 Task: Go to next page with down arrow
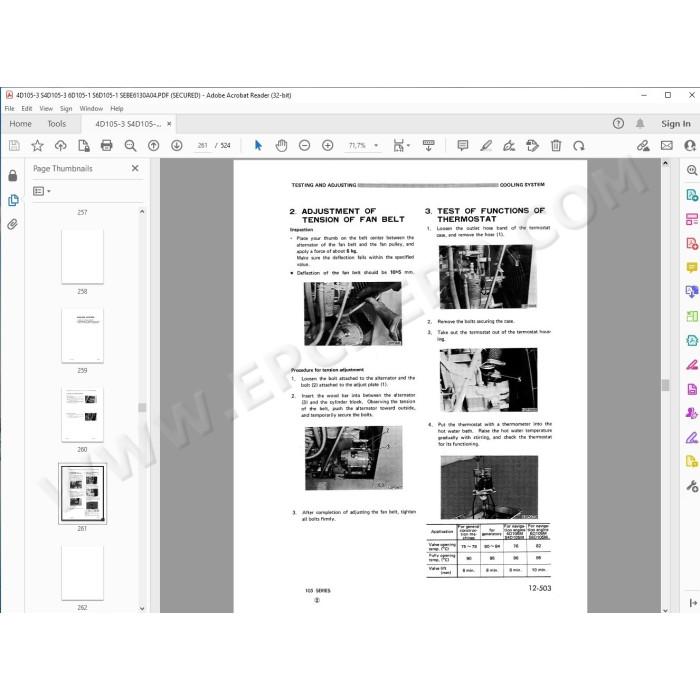coord(177,146)
